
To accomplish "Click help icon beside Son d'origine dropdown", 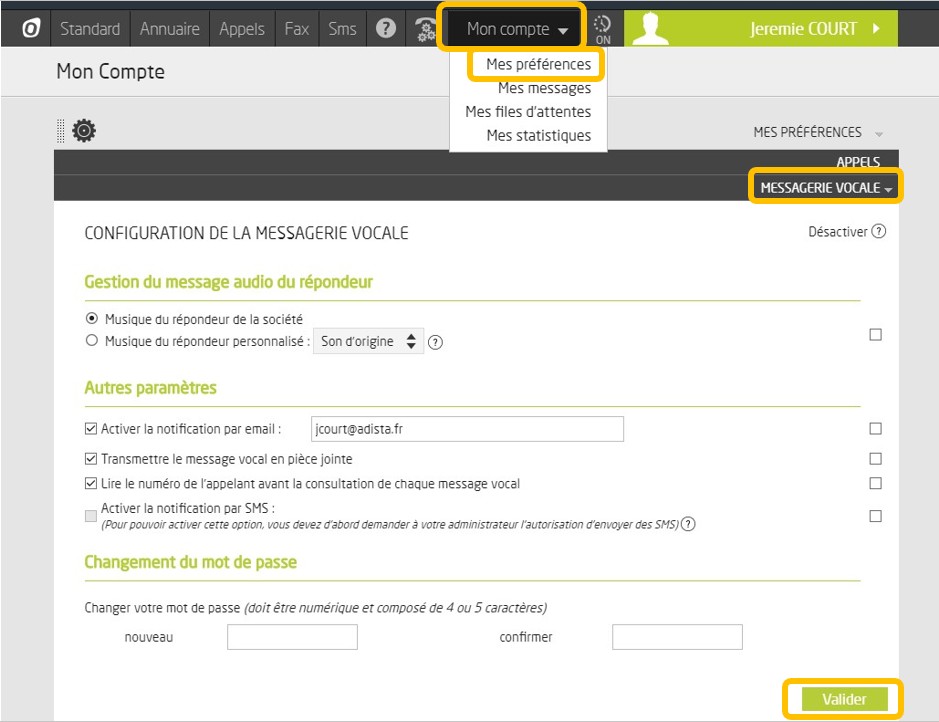I will pos(436,342).
